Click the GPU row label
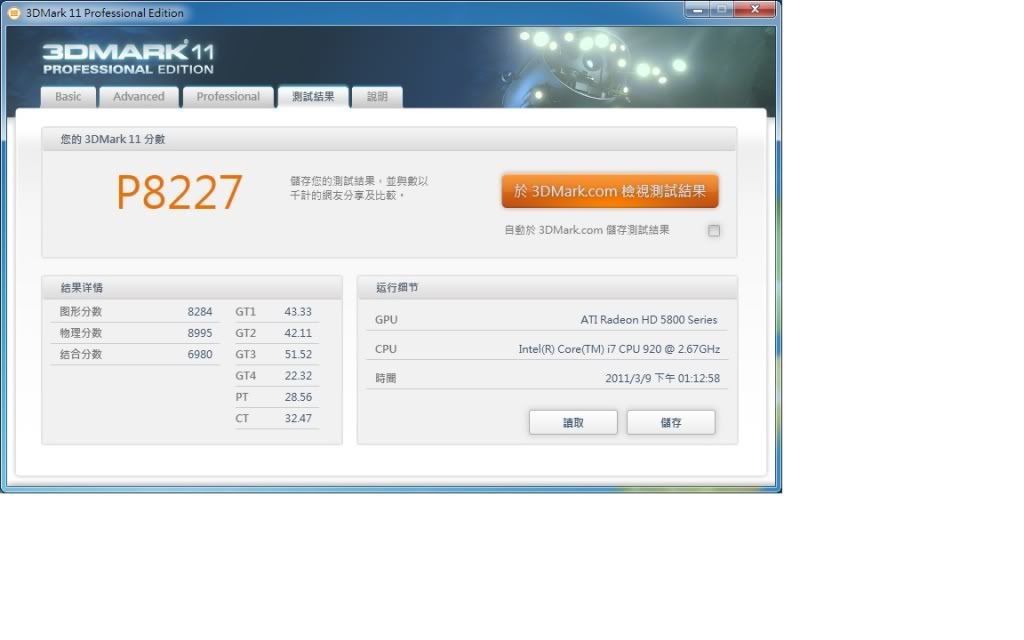The height and width of the screenshot is (640, 1024). click(x=386, y=320)
